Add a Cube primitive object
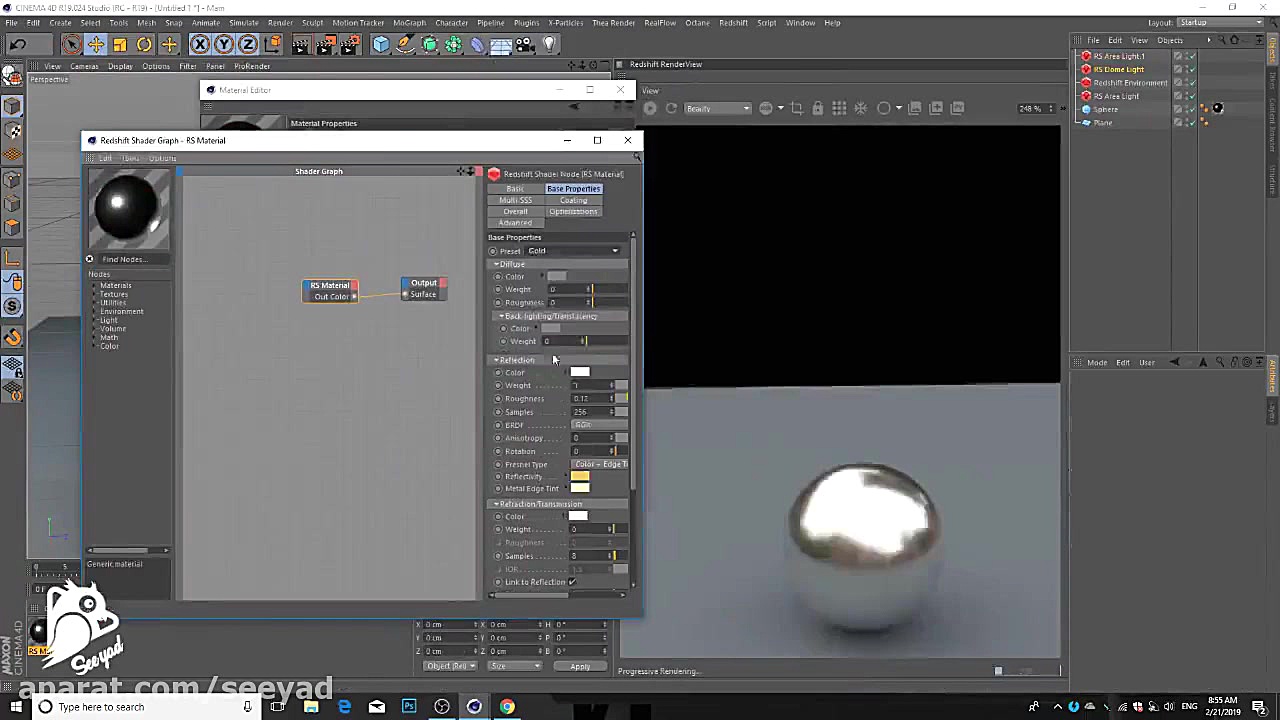 coord(381,44)
